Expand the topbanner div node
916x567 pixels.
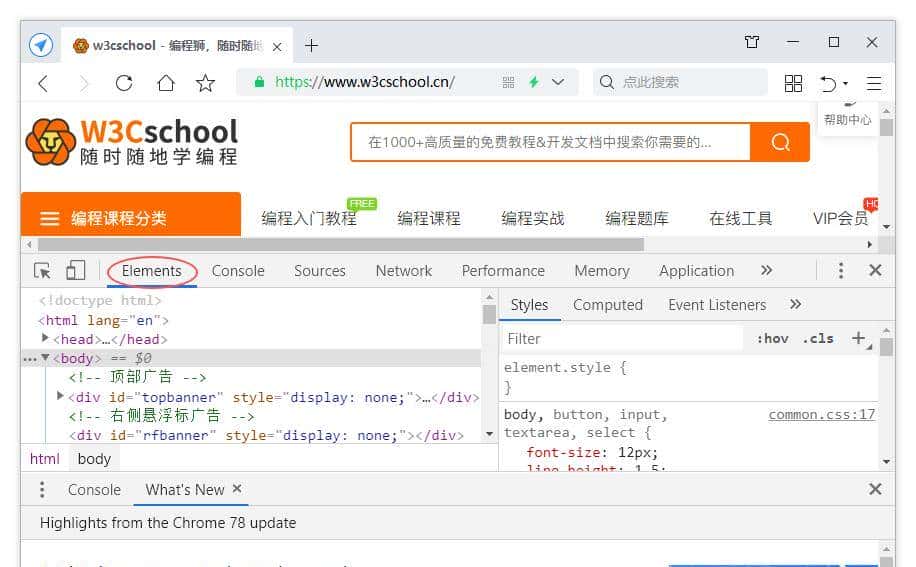pos(60,396)
